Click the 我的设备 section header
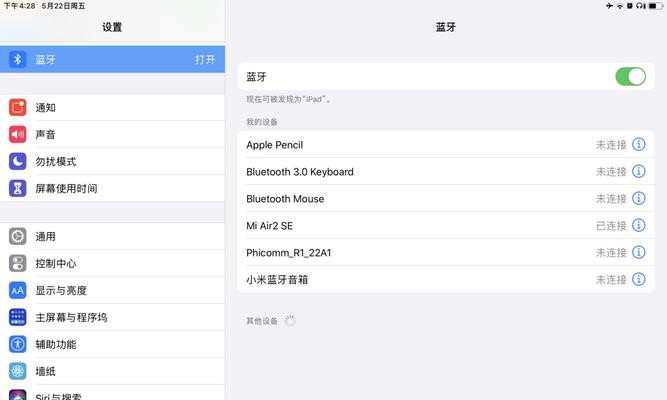 point(262,122)
